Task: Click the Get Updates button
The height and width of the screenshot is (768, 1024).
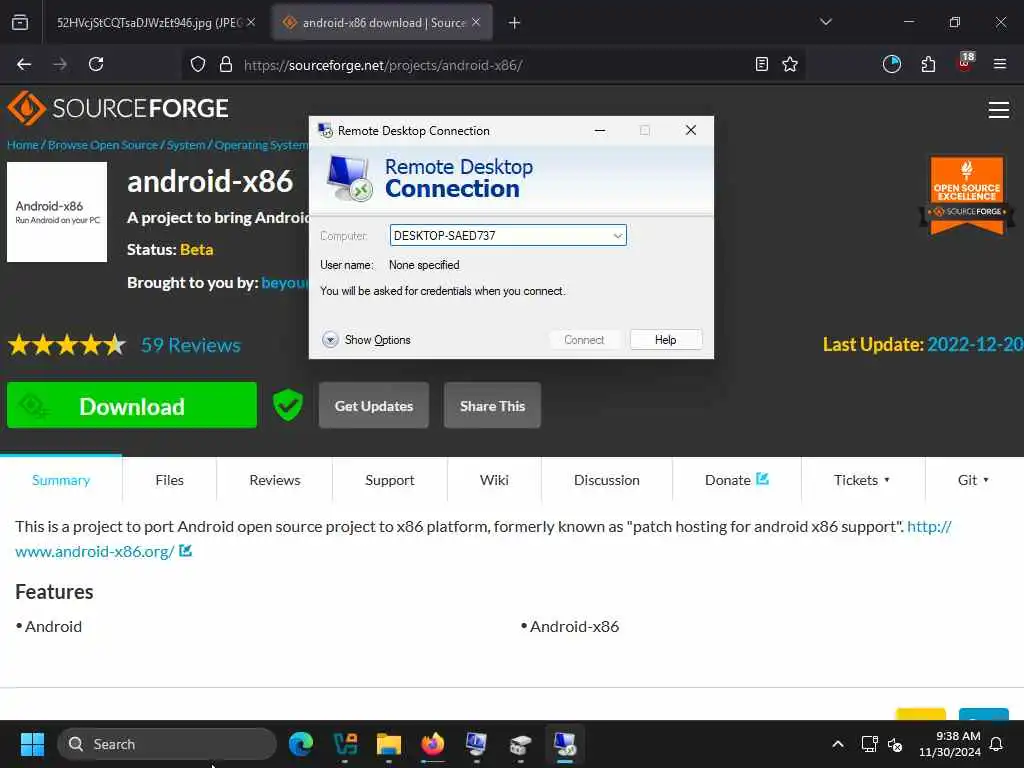Action: click(x=374, y=406)
